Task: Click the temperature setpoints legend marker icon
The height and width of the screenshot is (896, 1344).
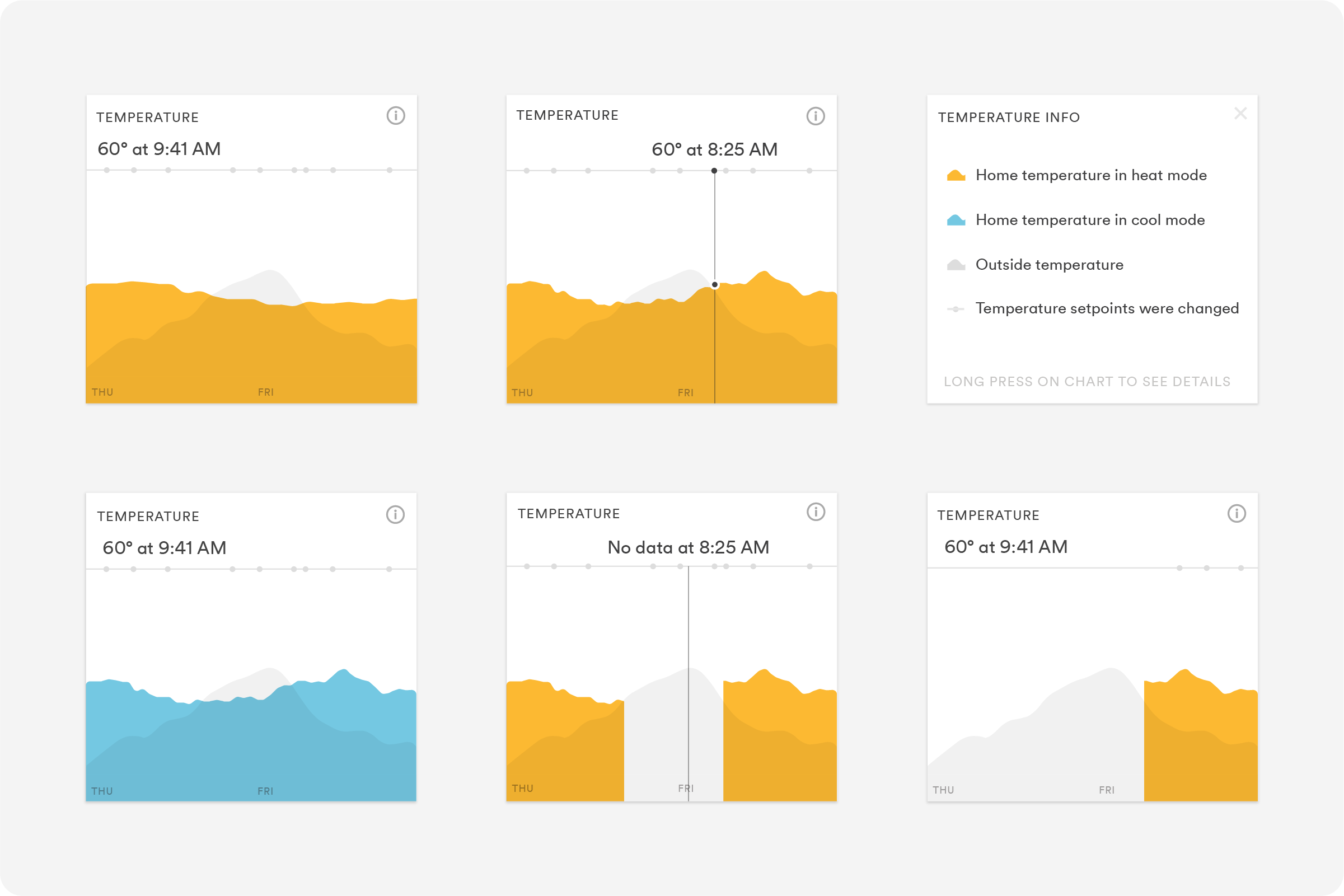Action: (956, 308)
